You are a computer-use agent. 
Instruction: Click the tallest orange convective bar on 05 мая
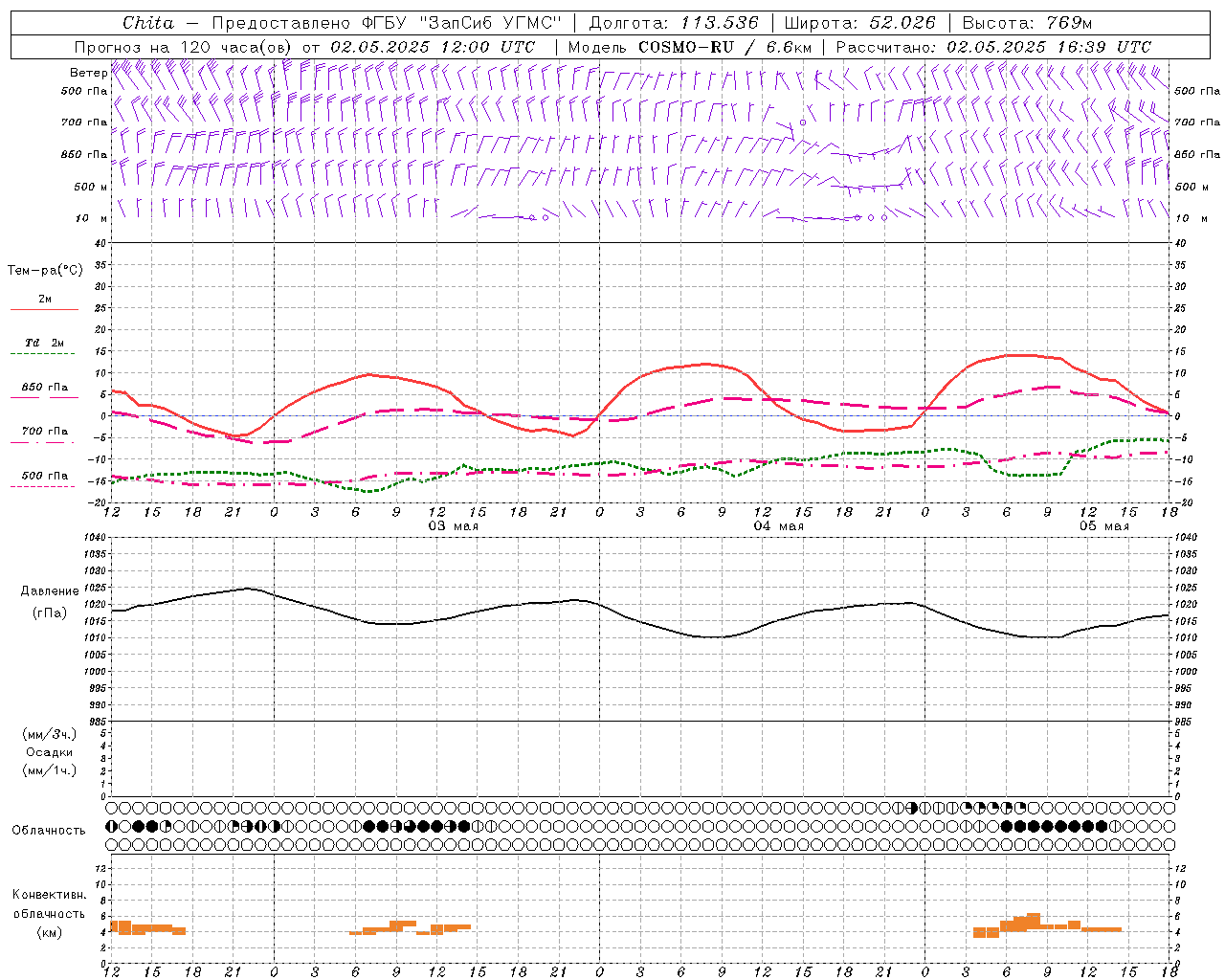(x=1033, y=921)
